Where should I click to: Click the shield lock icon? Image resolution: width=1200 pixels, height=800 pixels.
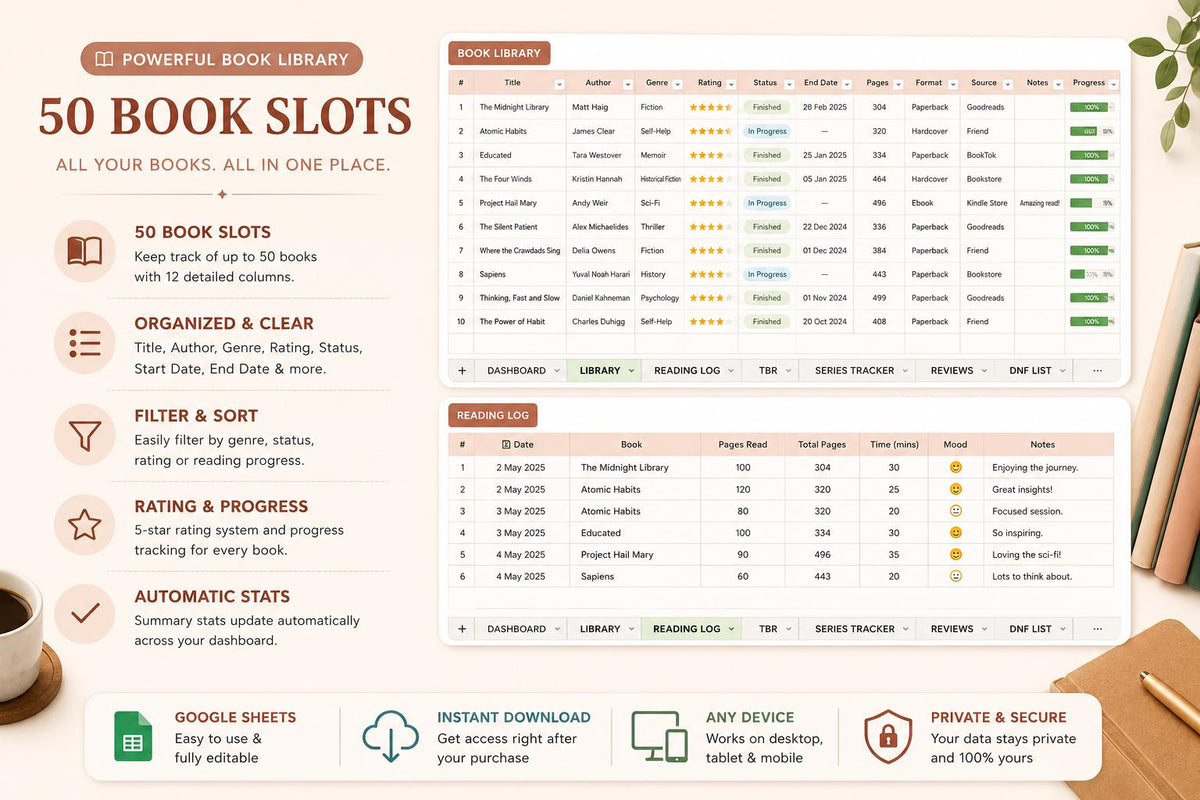(888, 736)
